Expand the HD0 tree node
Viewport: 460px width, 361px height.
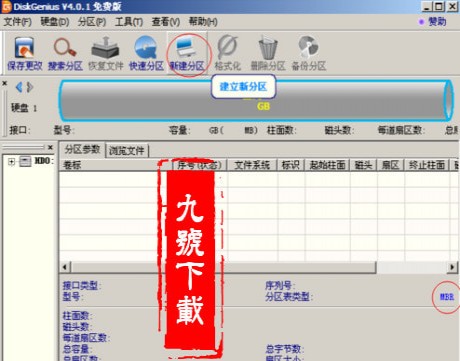[x=11, y=162]
